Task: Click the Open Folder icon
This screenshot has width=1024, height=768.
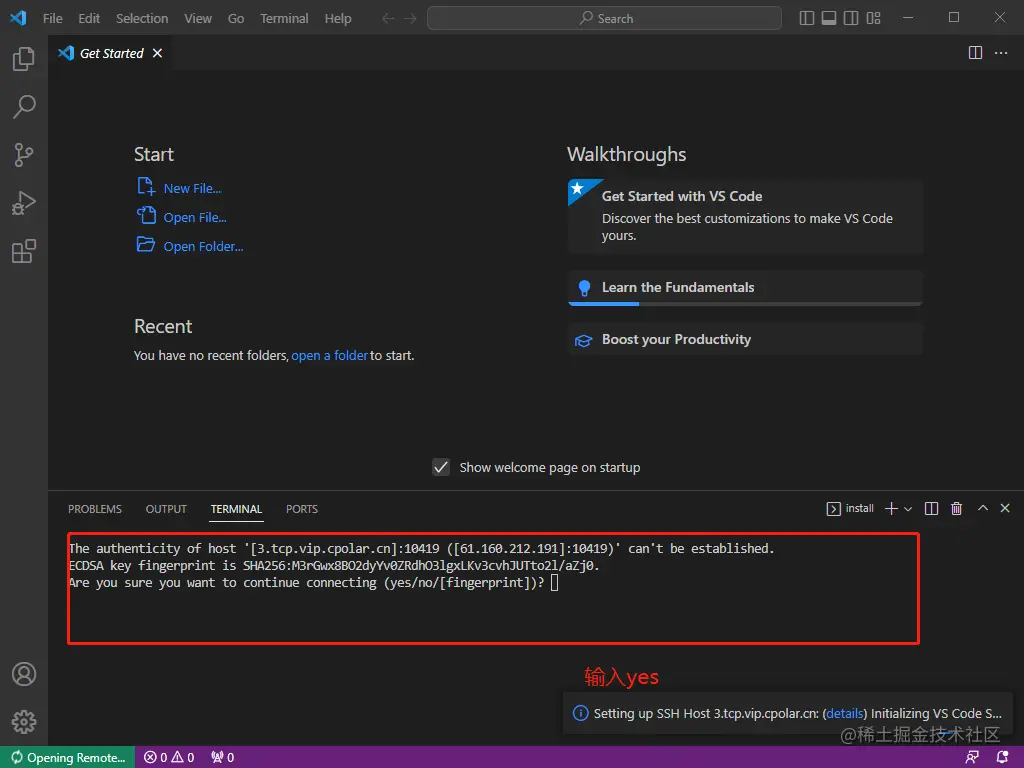Action: pos(146,245)
